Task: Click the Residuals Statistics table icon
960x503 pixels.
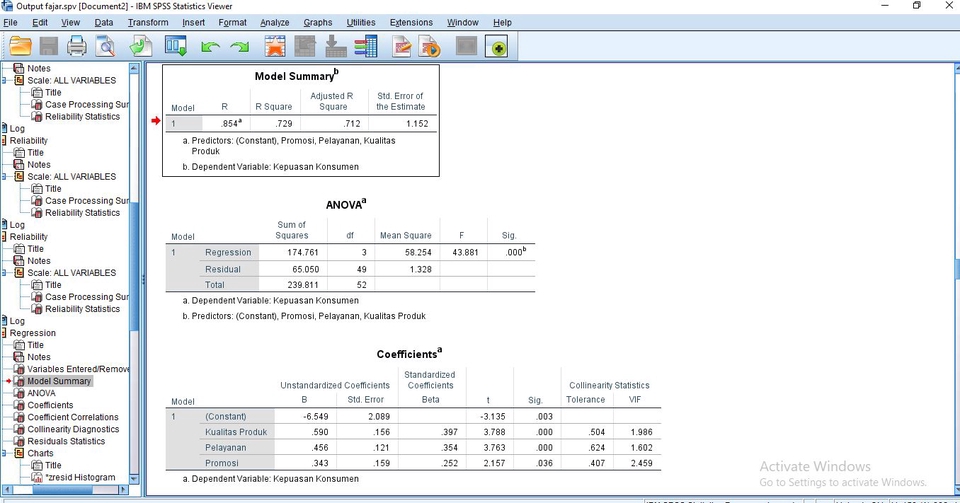Action: pyautogui.click(x=19, y=441)
